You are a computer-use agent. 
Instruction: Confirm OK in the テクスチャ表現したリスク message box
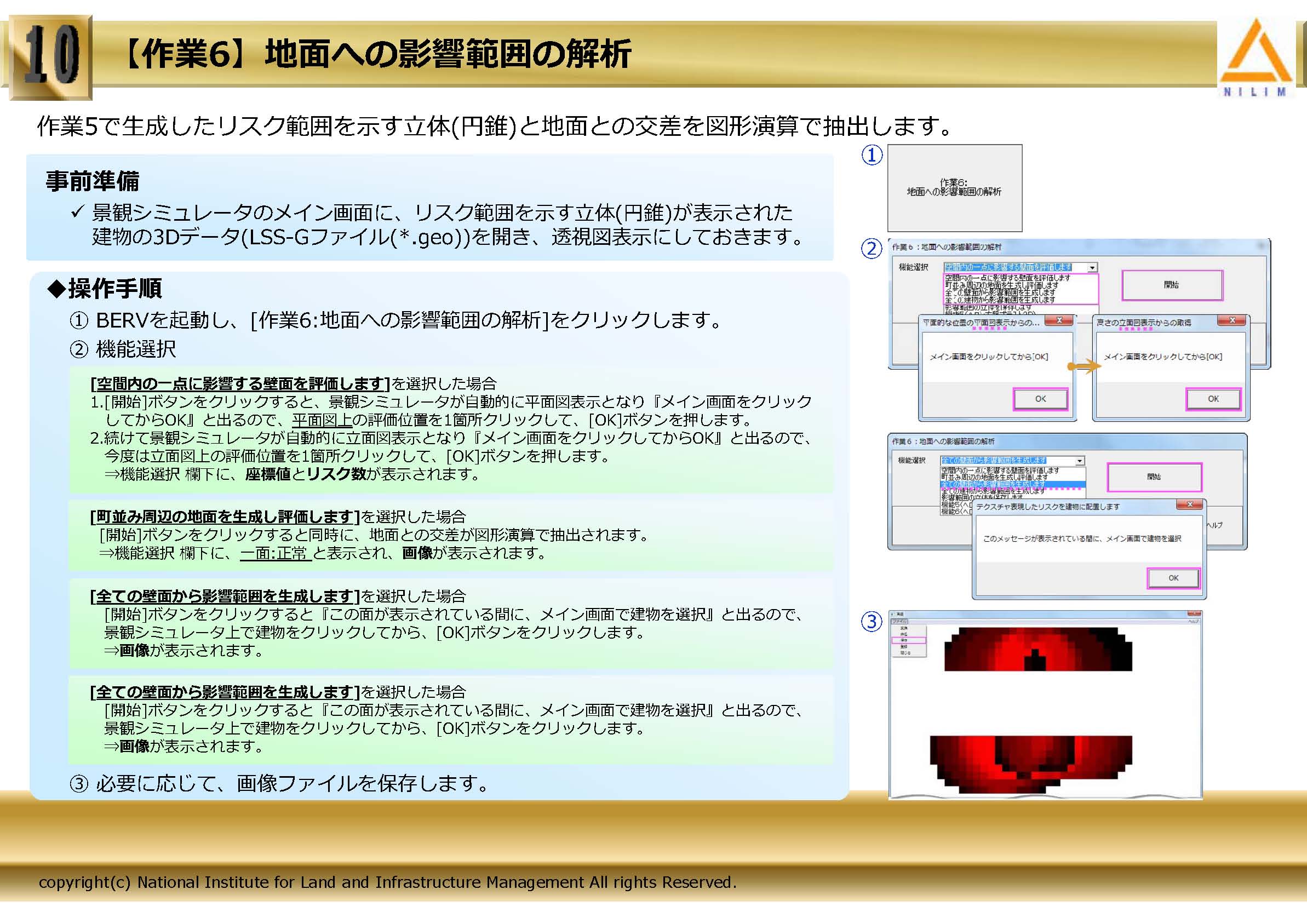1173,578
